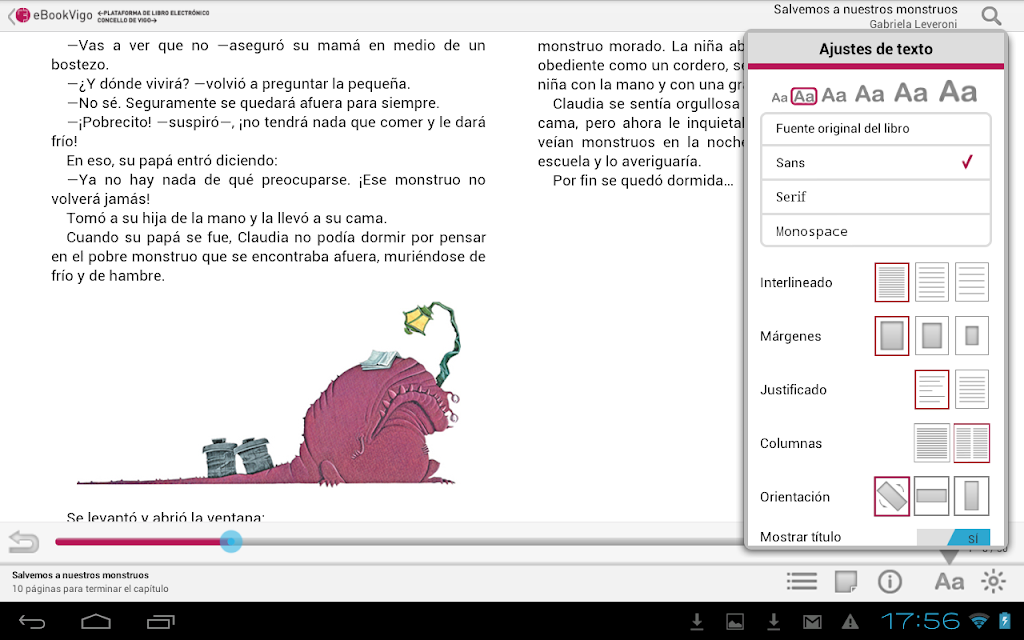Set tightest Interlineado line spacing
The height and width of the screenshot is (640, 1024).
point(891,282)
